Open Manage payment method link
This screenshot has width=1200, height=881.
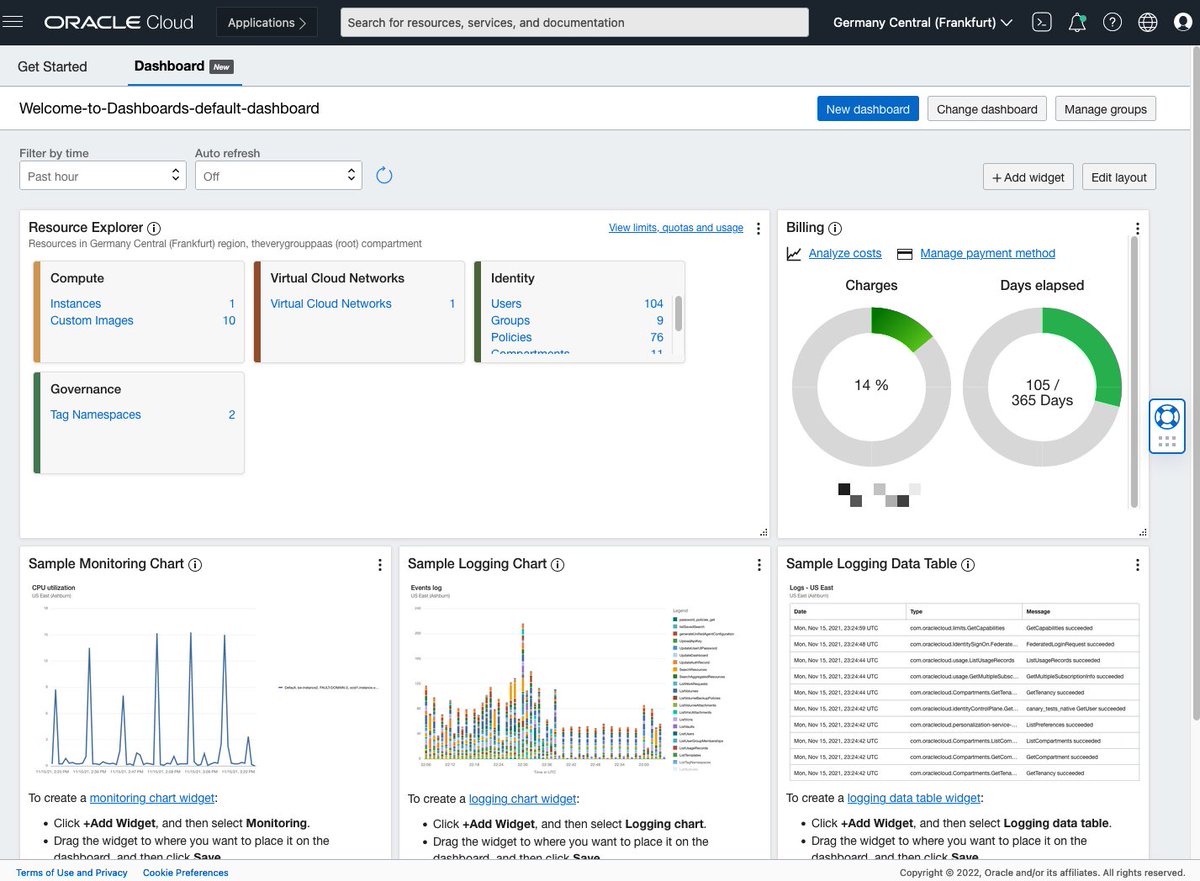click(988, 254)
